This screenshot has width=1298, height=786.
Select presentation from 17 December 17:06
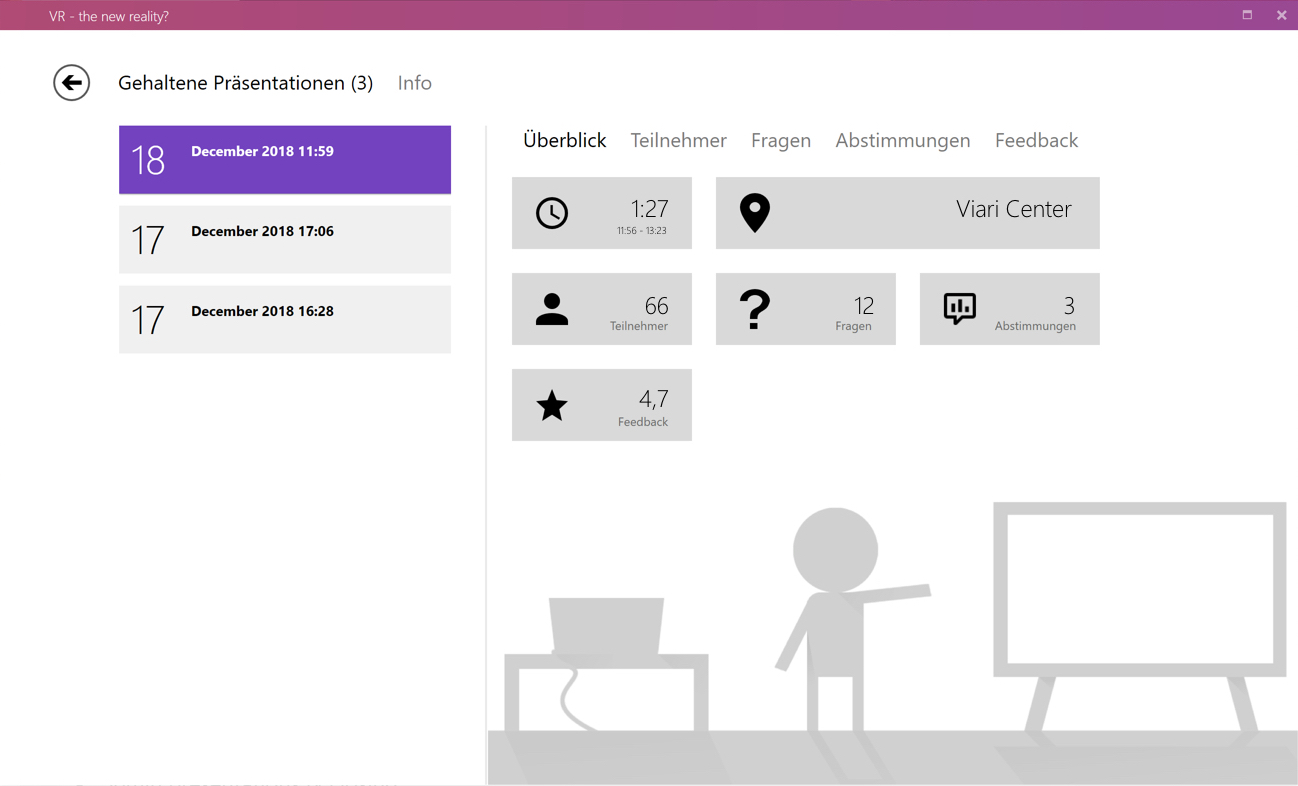pyautogui.click(x=284, y=240)
